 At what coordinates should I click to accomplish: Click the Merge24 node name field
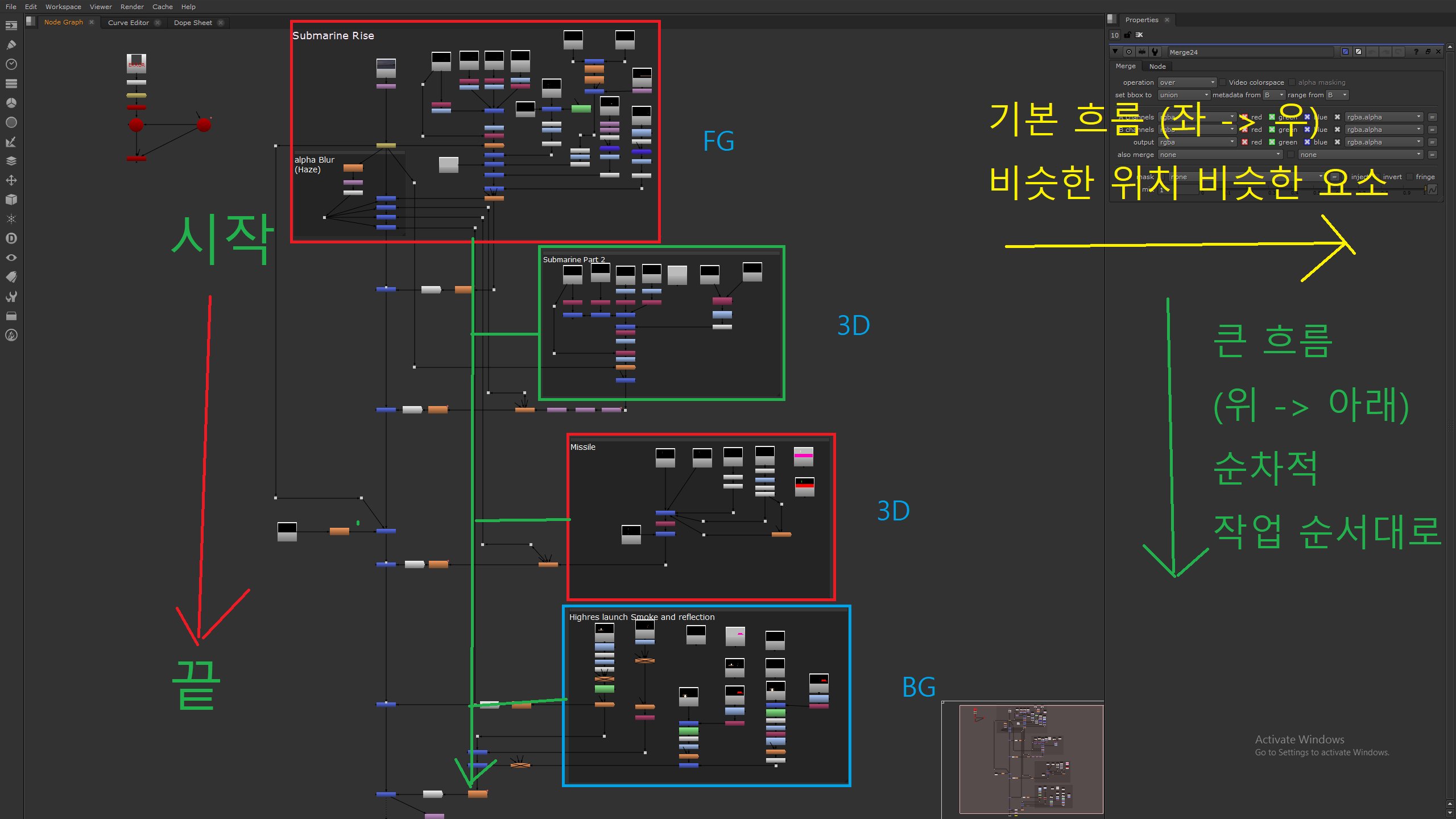pyautogui.click(x=1250, y=52)
